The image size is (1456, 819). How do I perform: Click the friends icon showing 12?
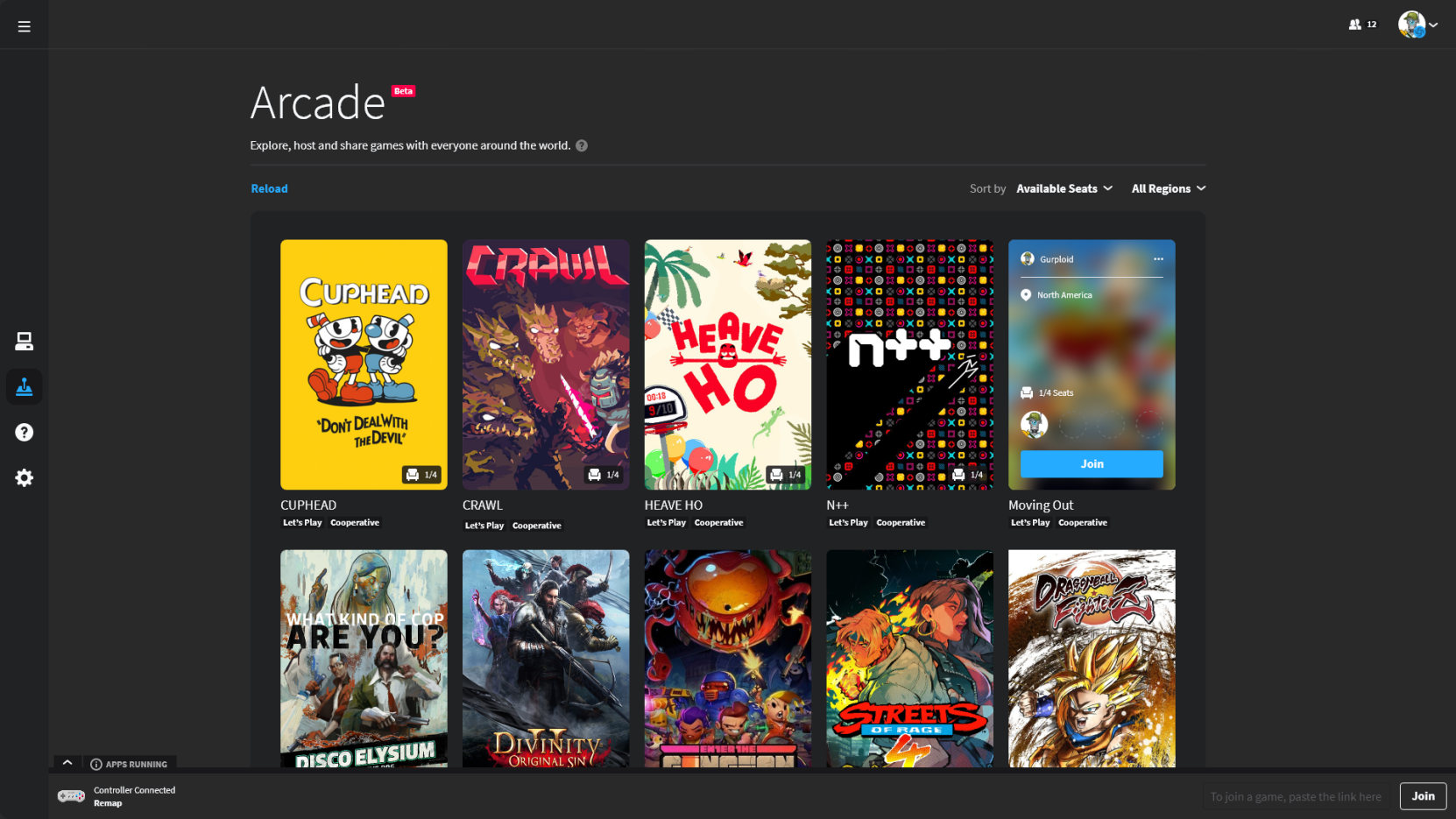point(1361,25)
